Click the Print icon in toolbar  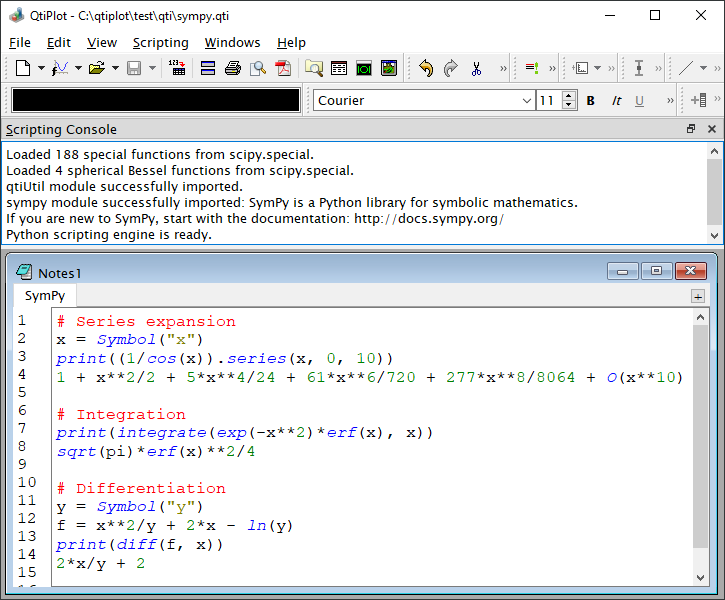[233, 68]
